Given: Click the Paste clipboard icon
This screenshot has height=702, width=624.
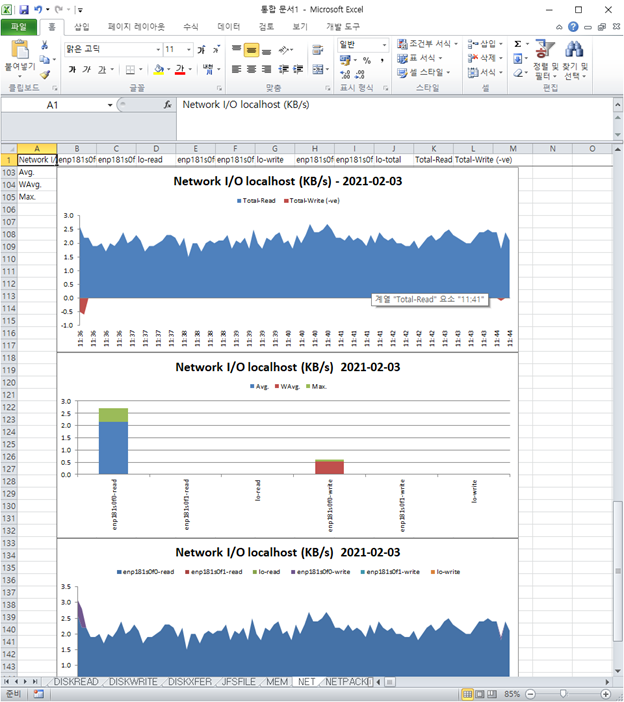Looking at the screenshot, I should (19, 49).
